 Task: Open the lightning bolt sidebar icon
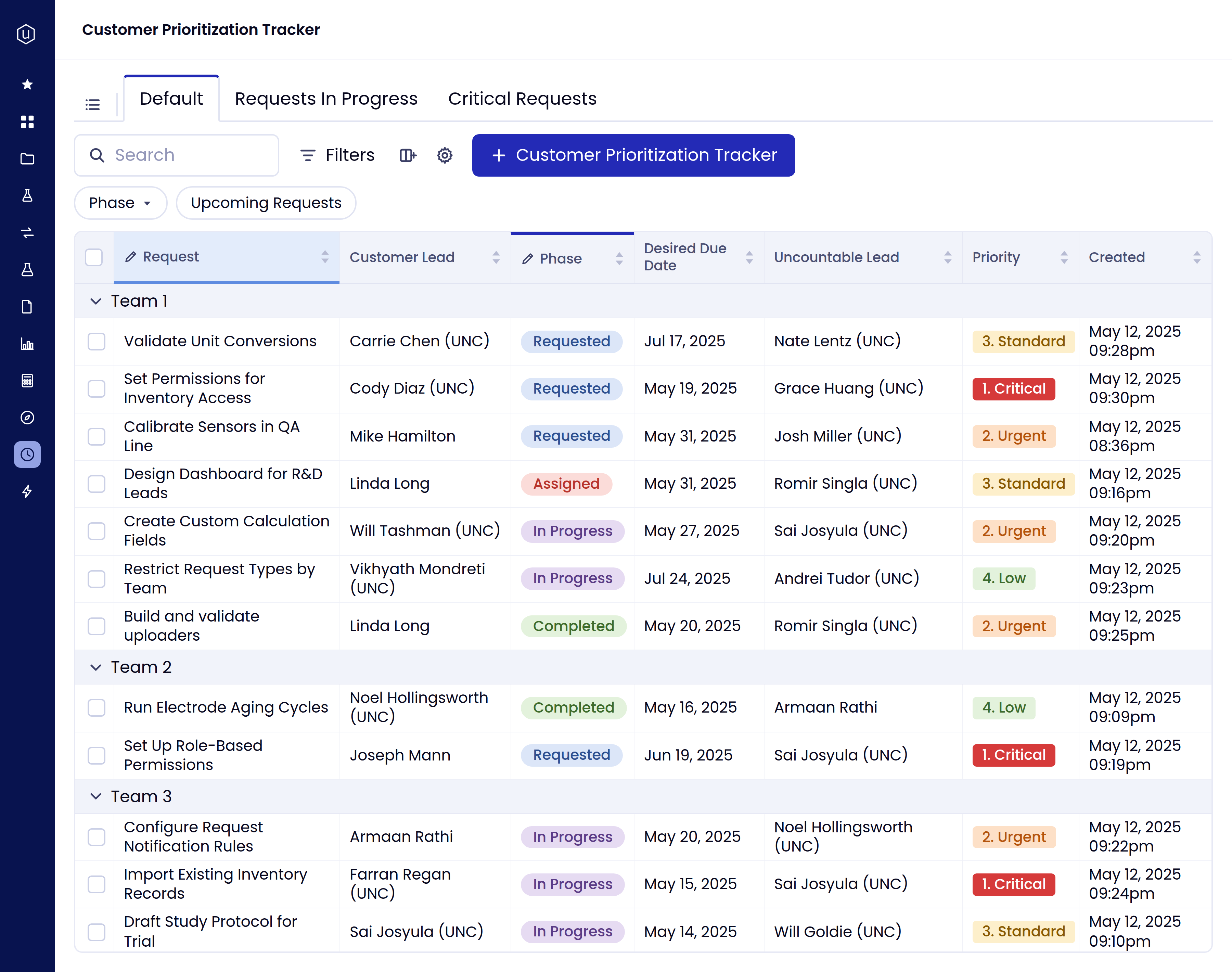tap(27, 492)
